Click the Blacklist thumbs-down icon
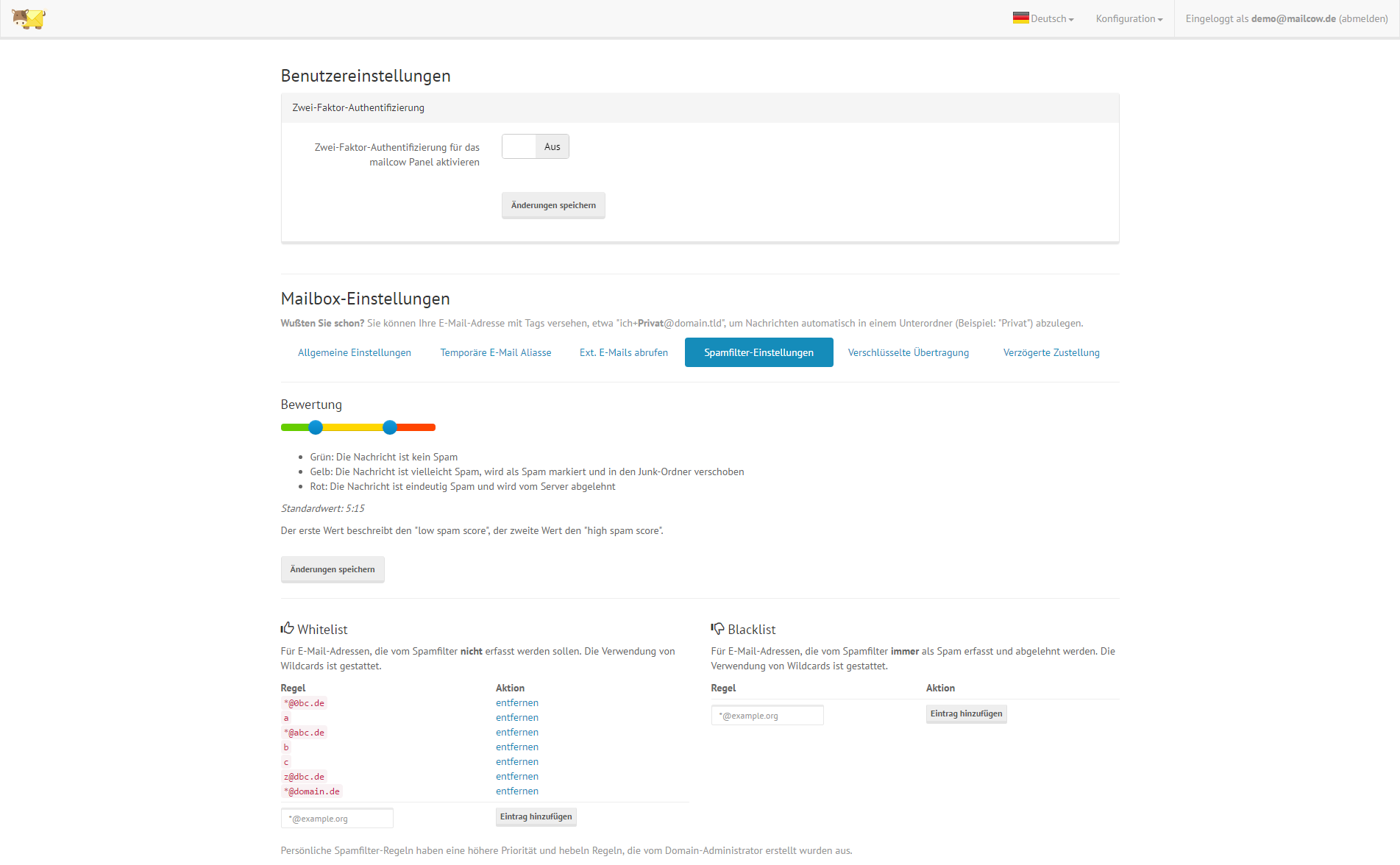 click(x=717, y=628)
